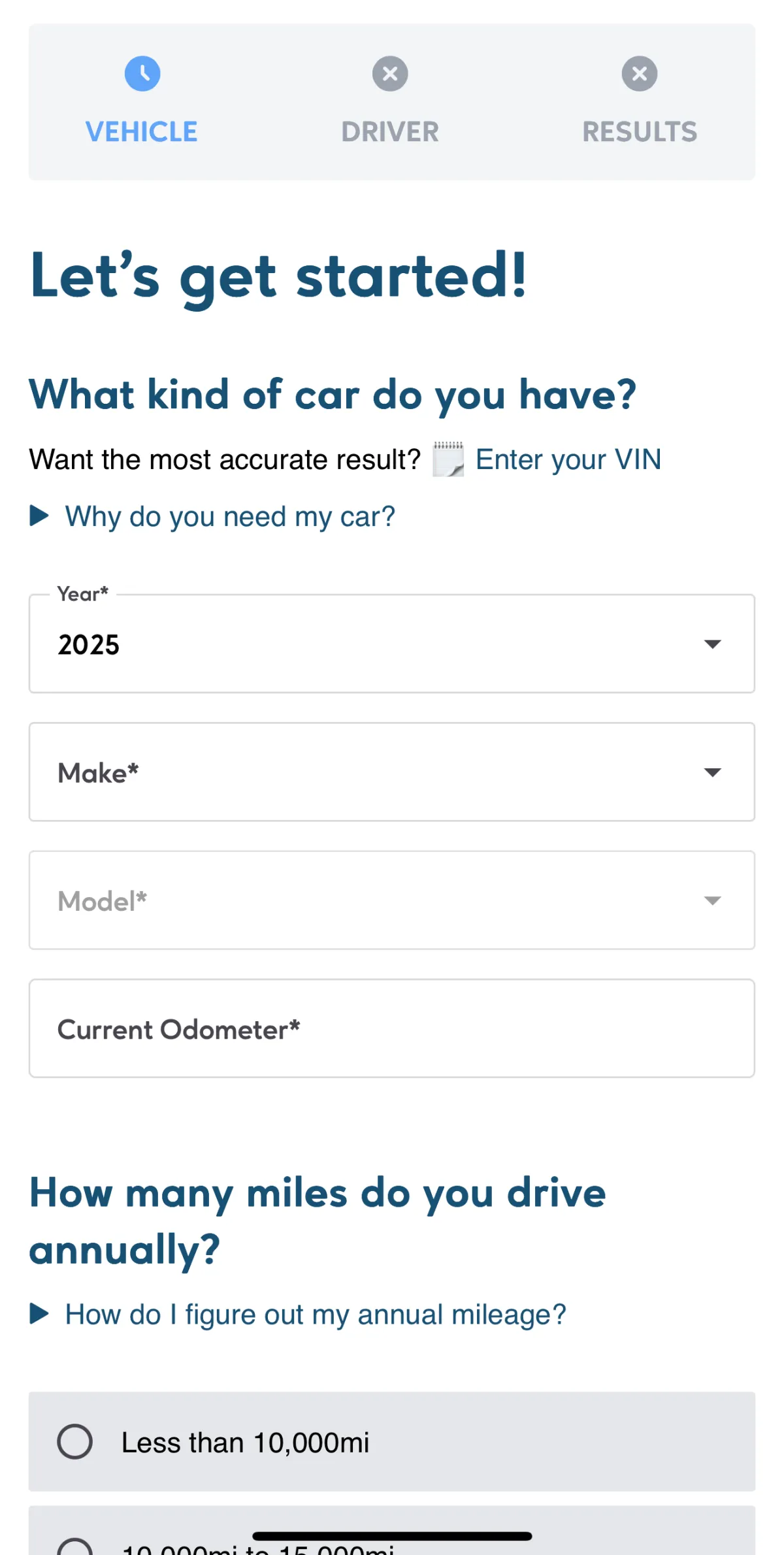Select the 10,000mi to 15,000mi radio option
Viewport: 784px width, 1555px height.
pyautogui.click(x=74, y=1547)
